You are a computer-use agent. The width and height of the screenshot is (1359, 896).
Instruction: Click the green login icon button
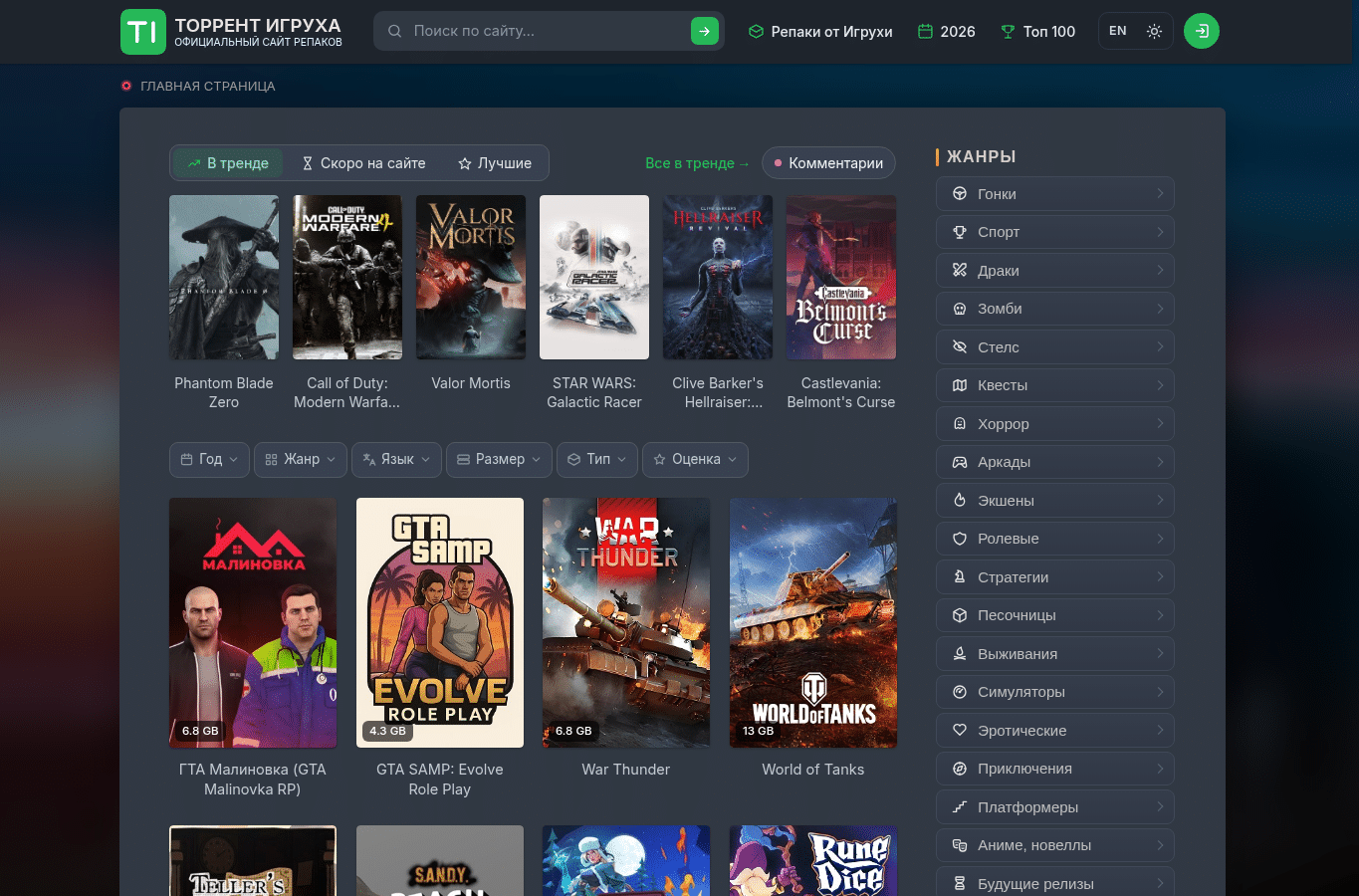pyautogui.click(x=1202, y=31)
